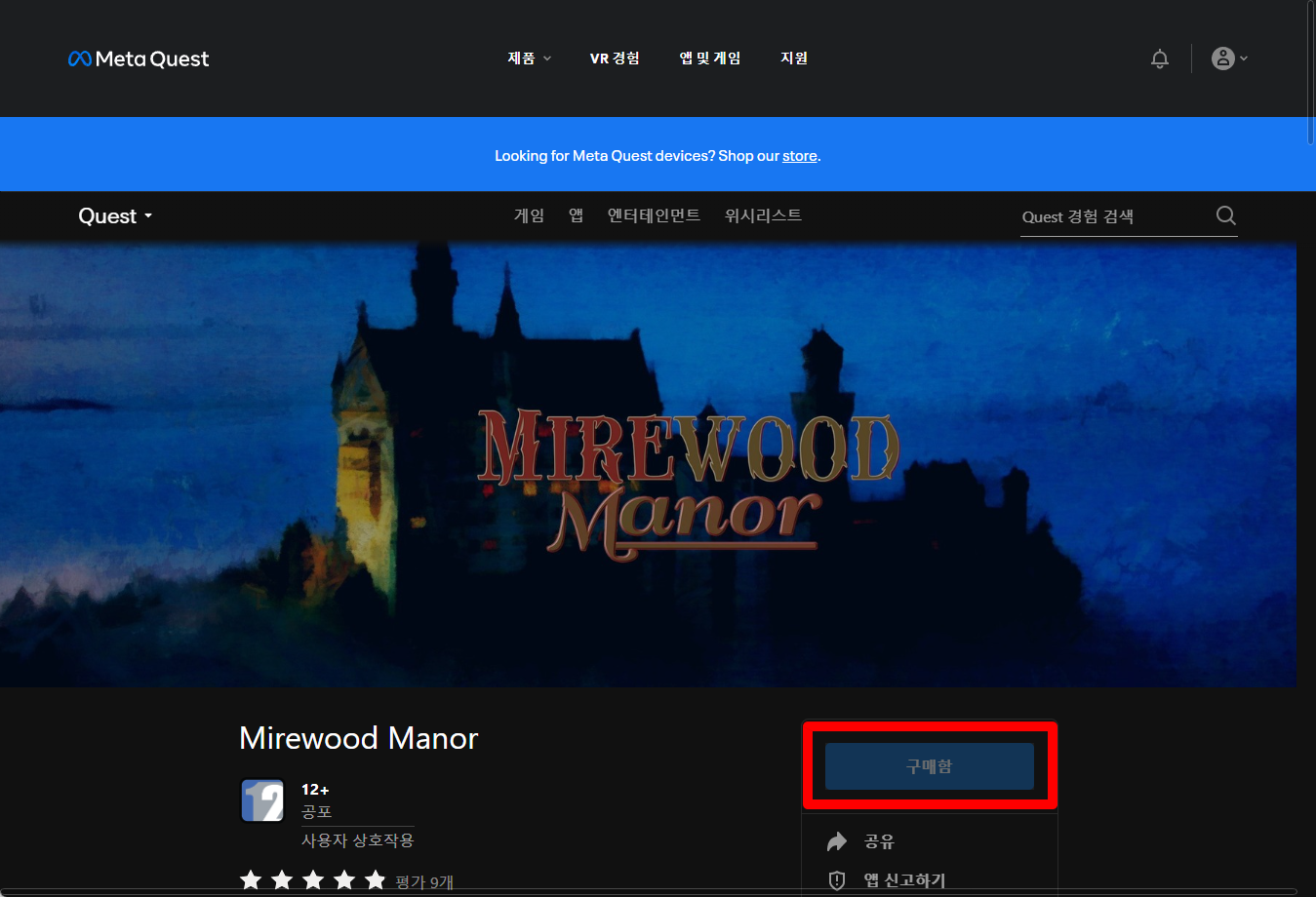Click the Mirewood Manor title text
This screenshot has width=1316, height=897.
359,738
